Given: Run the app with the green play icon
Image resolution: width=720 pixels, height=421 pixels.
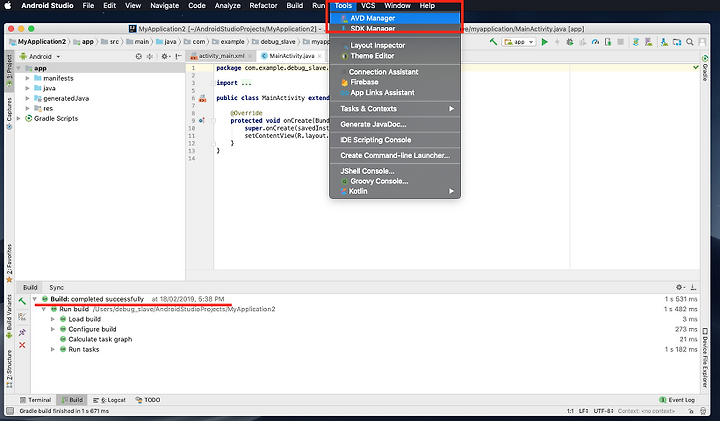Looking at the screenshot, I should (545, 42).
